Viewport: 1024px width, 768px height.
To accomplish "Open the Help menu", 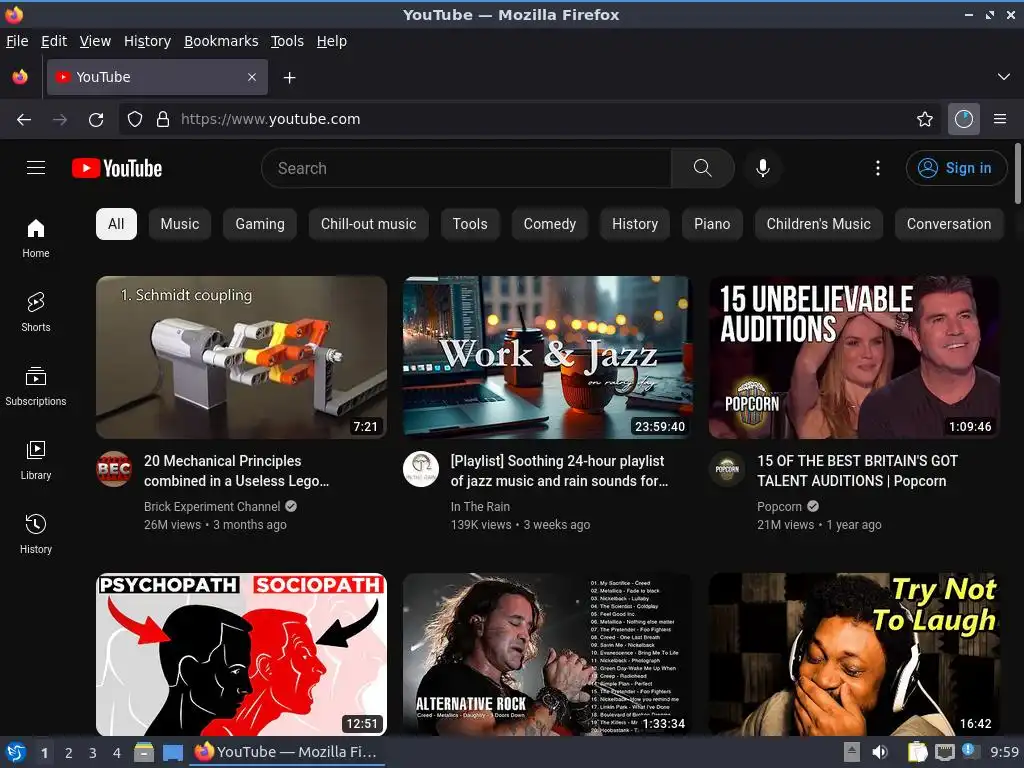I will point(332,41).
